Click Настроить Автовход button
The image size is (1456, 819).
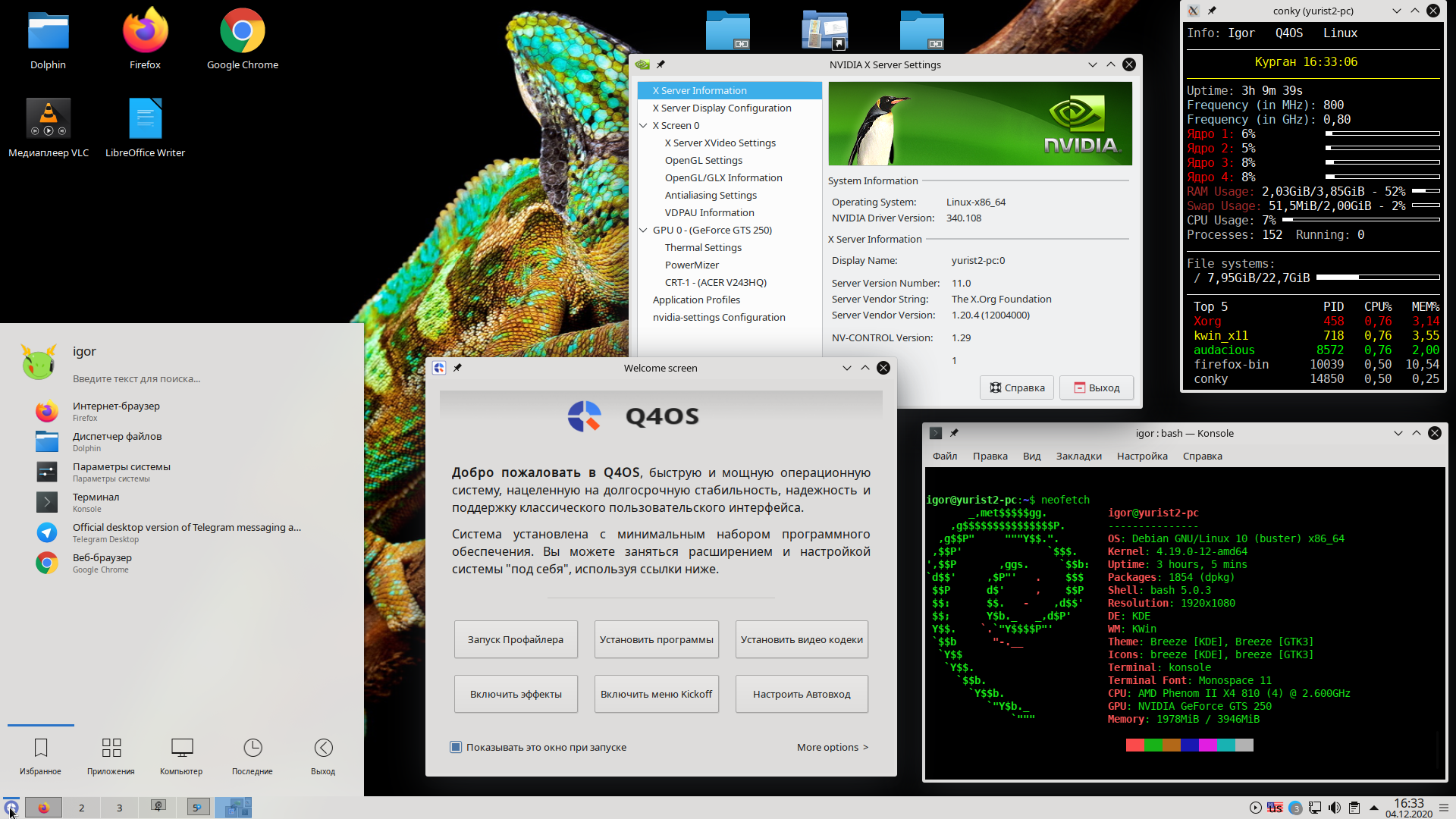802,694
